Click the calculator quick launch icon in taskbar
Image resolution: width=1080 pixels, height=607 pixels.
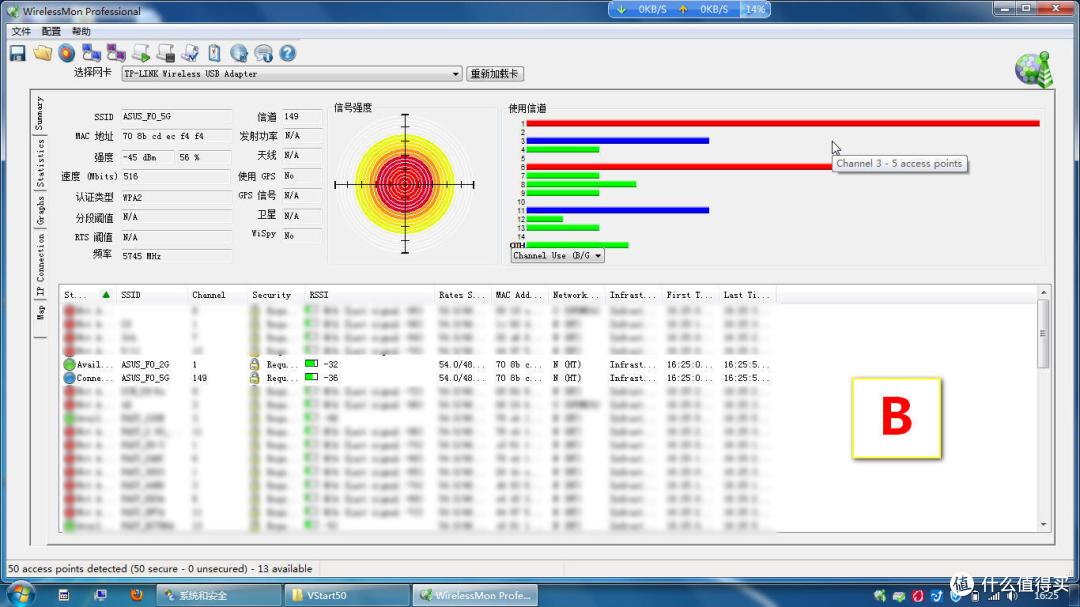64,595
